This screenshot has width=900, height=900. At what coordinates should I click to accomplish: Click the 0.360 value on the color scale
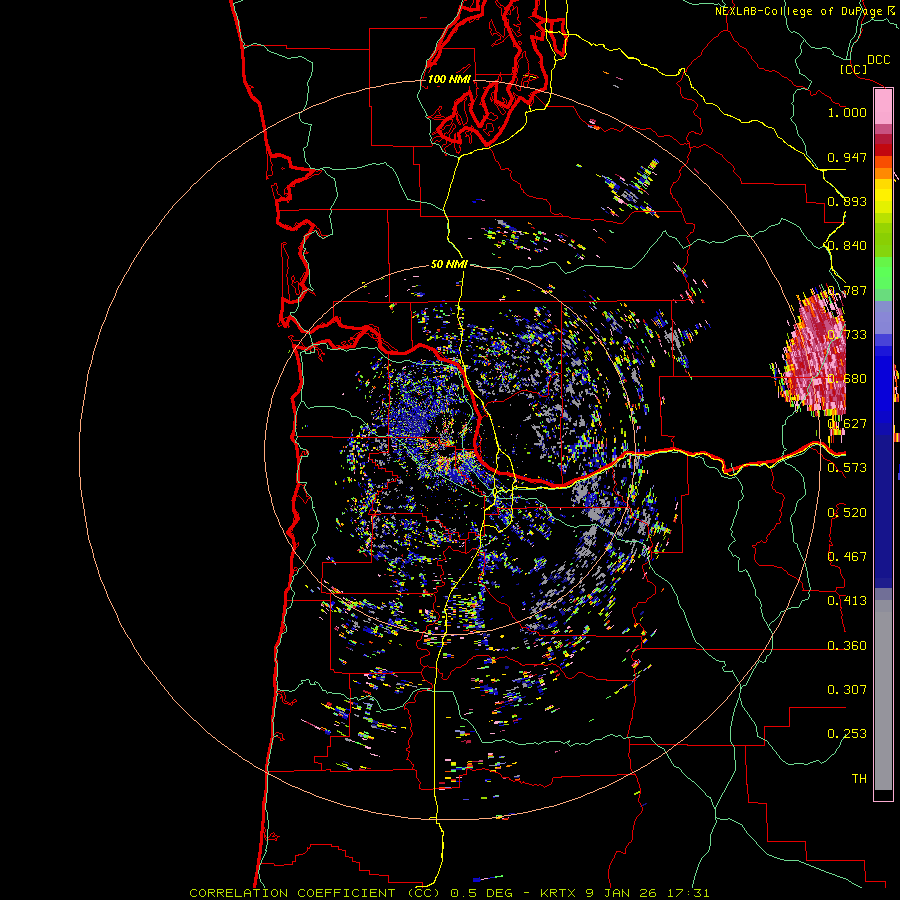pos(847,645)
